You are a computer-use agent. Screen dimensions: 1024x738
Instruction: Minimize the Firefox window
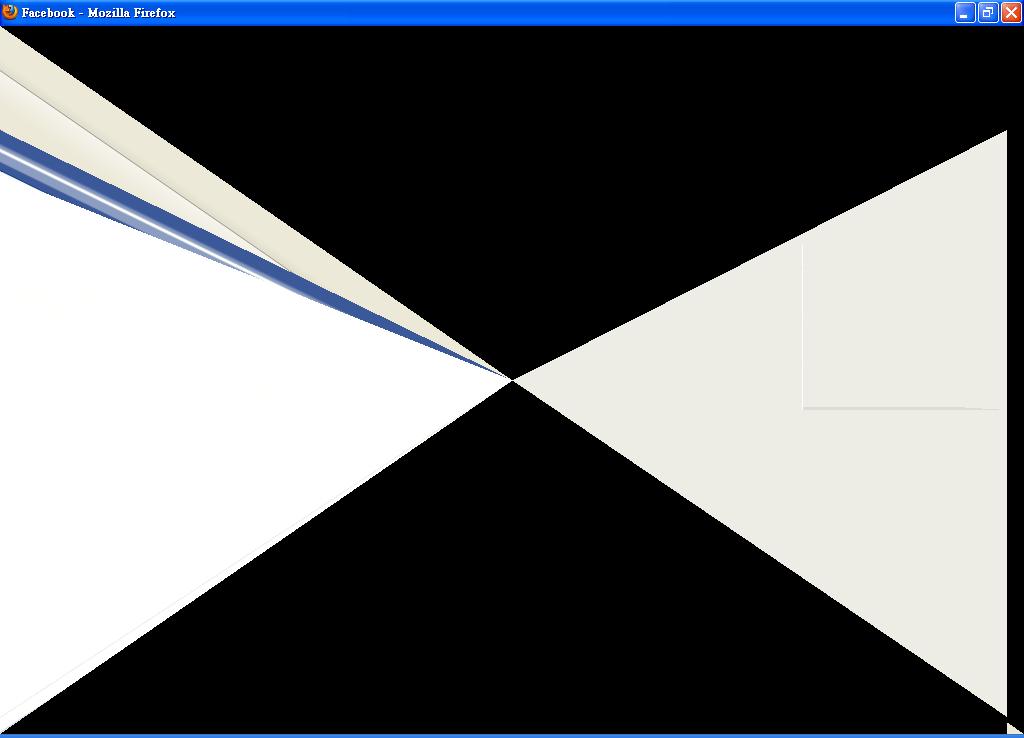[964, 13]
